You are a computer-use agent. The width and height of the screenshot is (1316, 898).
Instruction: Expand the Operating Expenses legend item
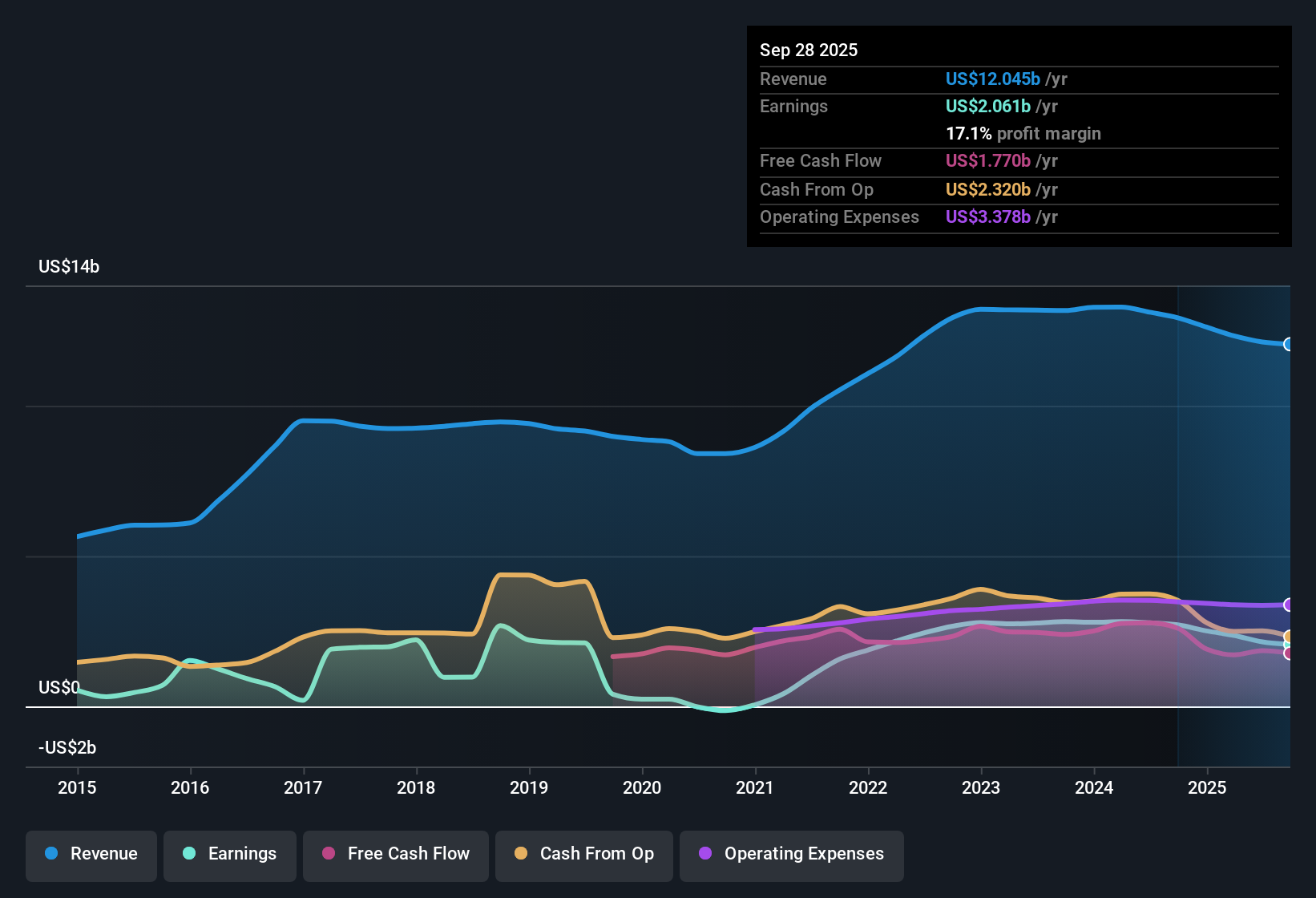791,854
